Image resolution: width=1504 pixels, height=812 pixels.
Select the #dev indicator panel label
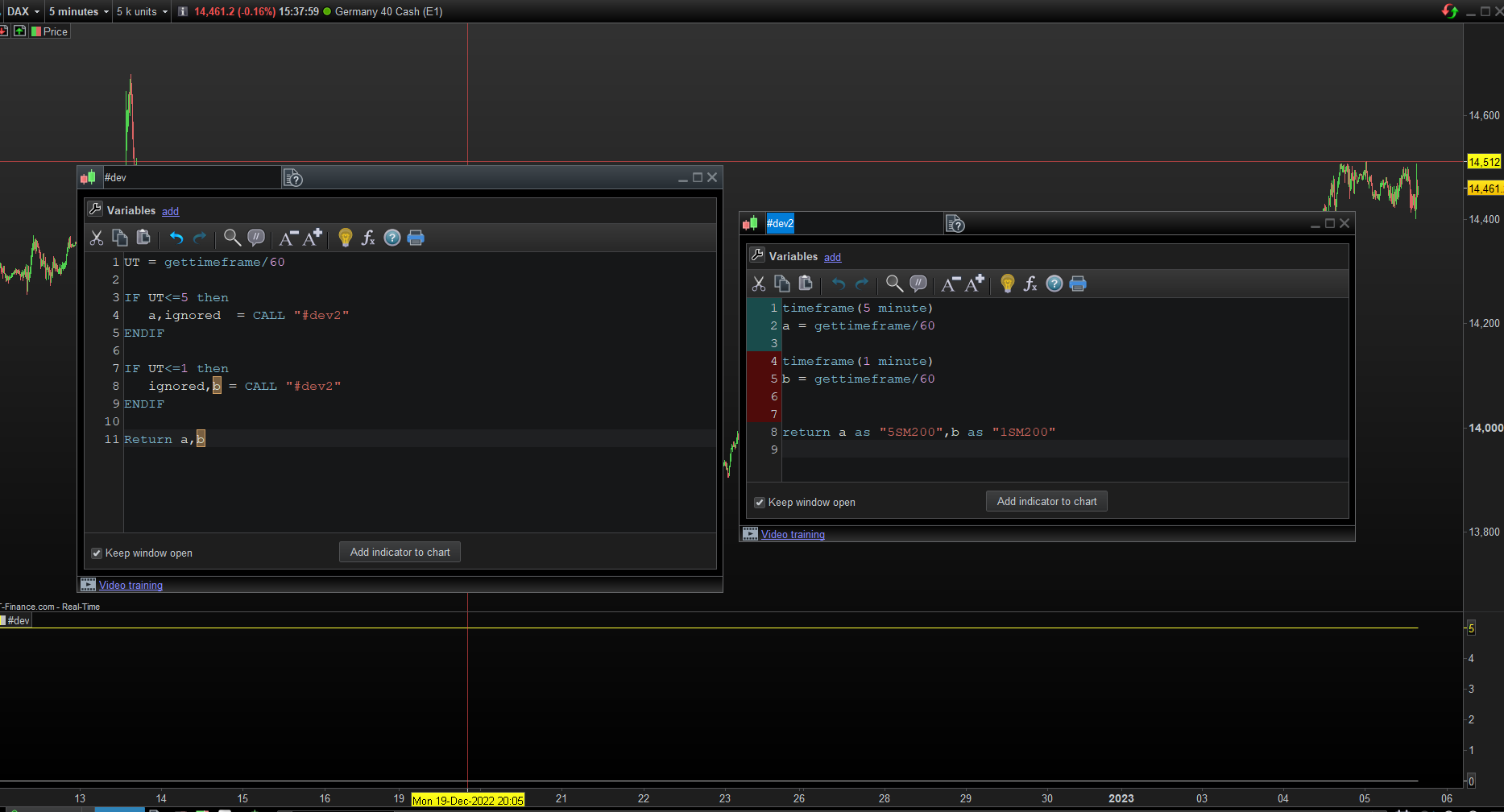pyautogui.click(x=18, y=620)
